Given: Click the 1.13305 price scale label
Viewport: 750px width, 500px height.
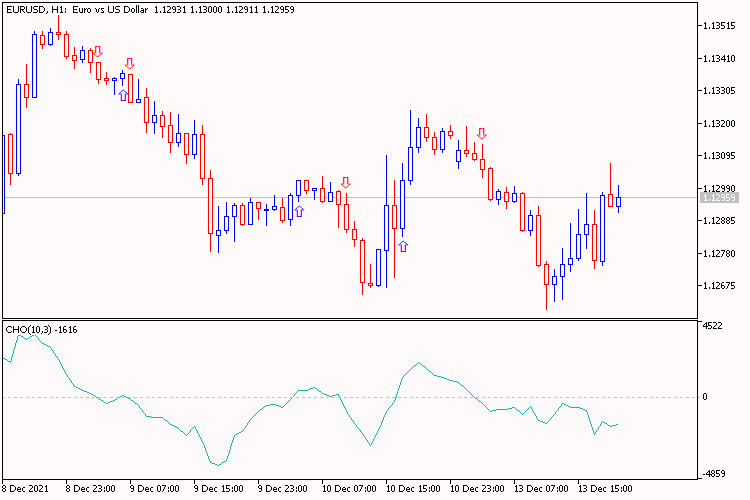Looking at the screenshot, I should [x=719, y=91].
